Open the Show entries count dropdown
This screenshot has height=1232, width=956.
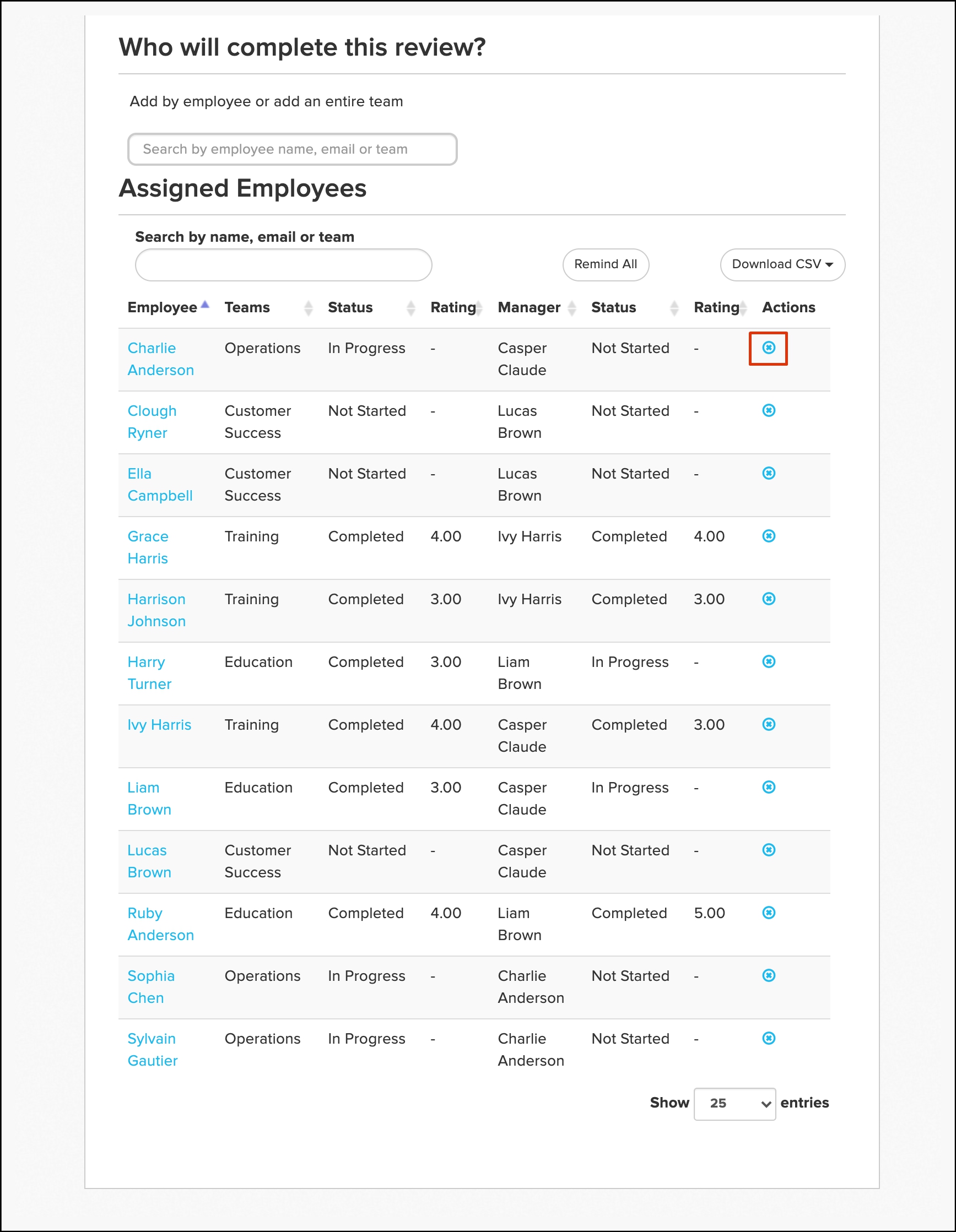tap(734, 1103)
